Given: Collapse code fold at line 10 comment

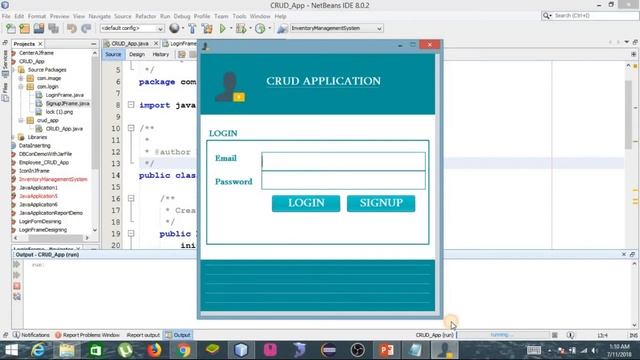Looking at the screenshot, I should click(x=131, y=128).
